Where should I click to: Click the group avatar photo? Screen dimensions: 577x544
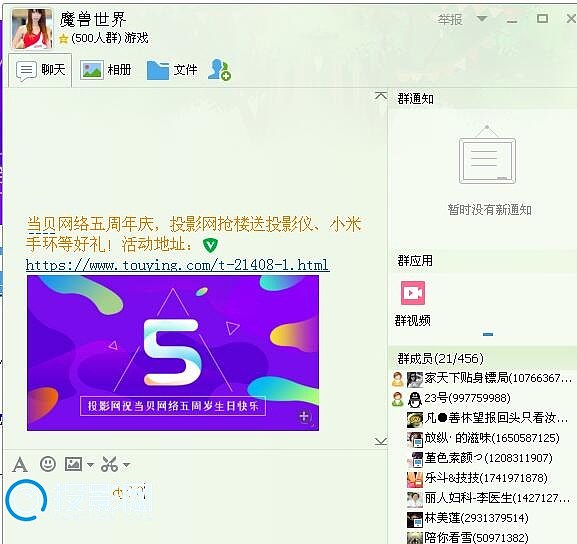[x=32, y=29]
